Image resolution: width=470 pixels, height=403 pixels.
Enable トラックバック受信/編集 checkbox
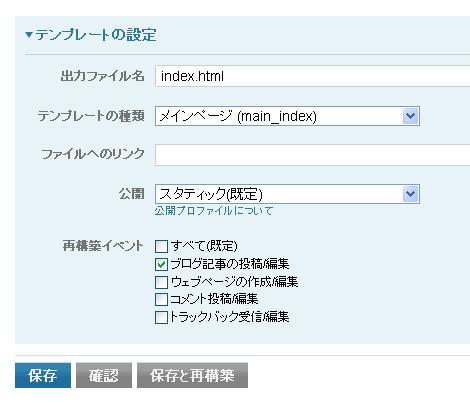[161, 317]
